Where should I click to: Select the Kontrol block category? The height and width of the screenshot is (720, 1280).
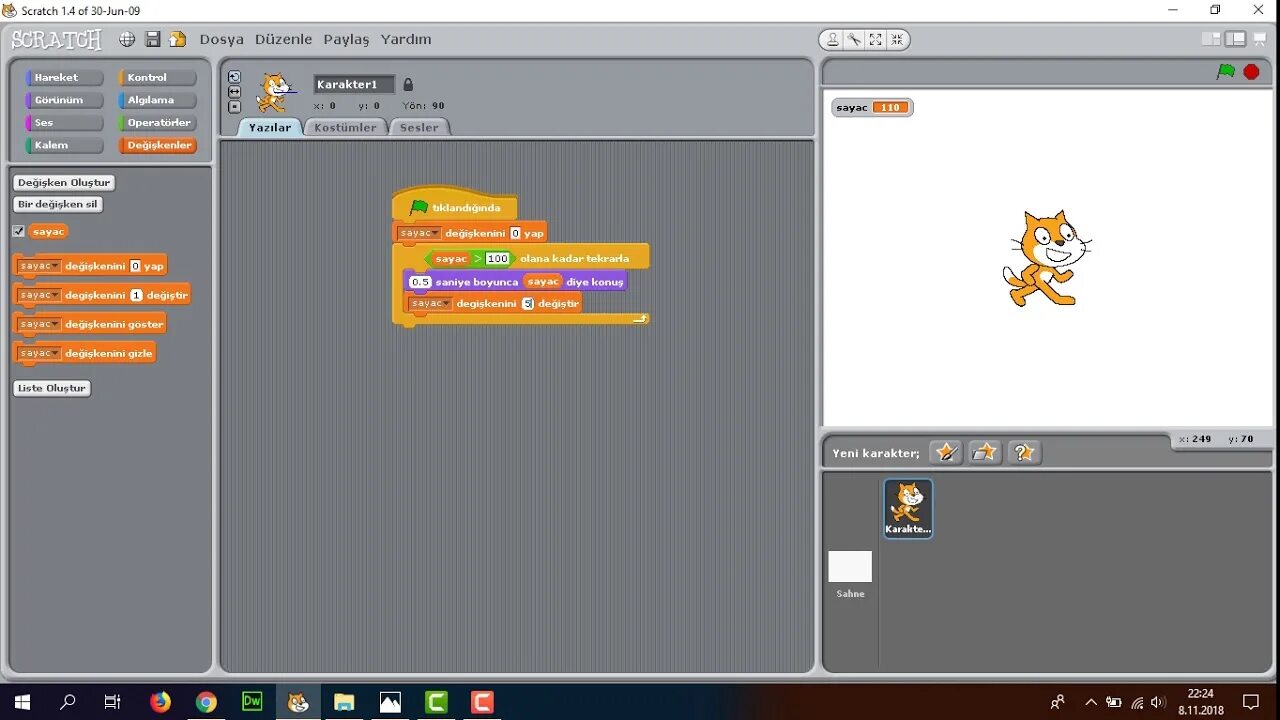coord(157,77)
